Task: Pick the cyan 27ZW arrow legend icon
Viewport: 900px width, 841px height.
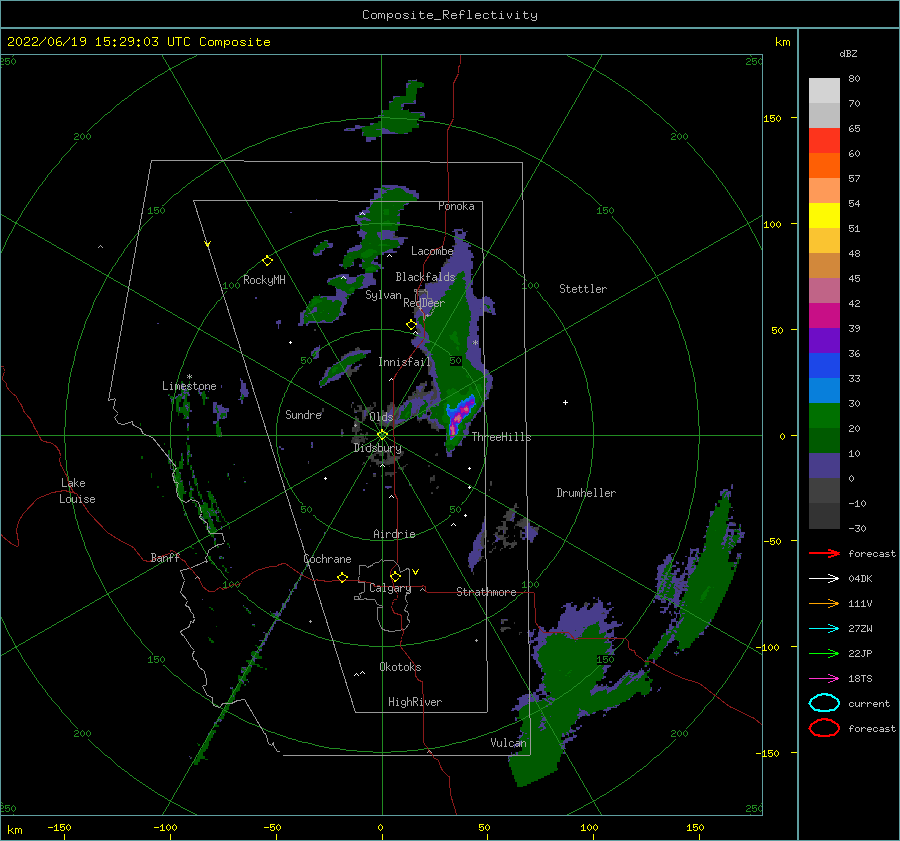Action: (x=824, y=629)
